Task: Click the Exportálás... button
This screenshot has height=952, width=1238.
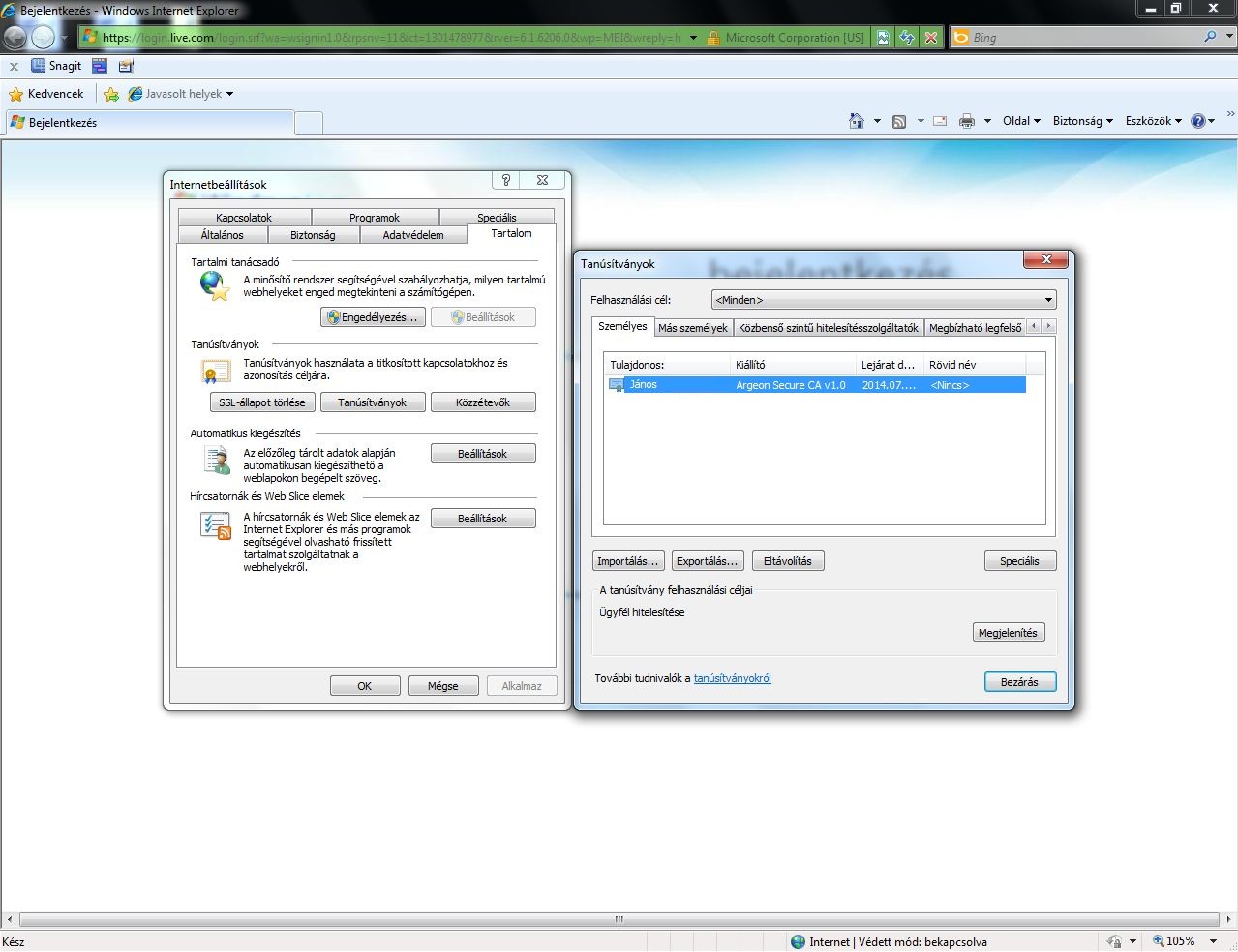Action: (x=708, y=561)
